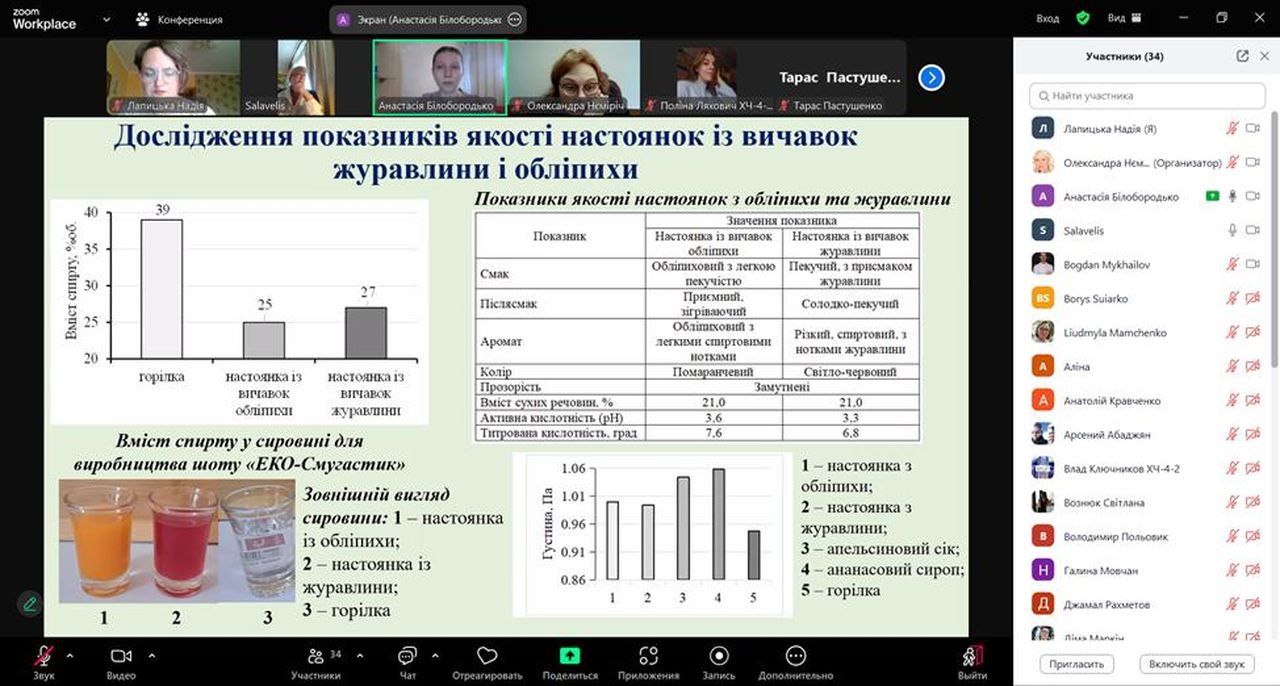1280x686 pixels.
Task: Click muted mic icon for Галина Мовчан
Action: pos(1233,571)
